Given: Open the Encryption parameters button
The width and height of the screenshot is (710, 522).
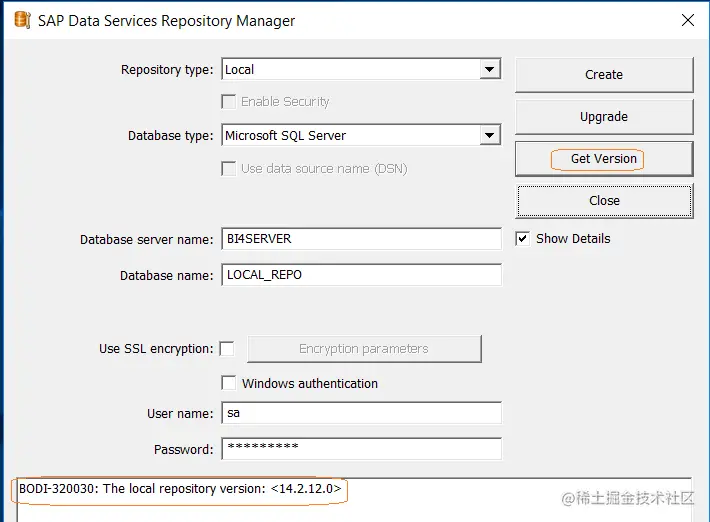Looking at the screenshot, I should click(x=364, y=349).
